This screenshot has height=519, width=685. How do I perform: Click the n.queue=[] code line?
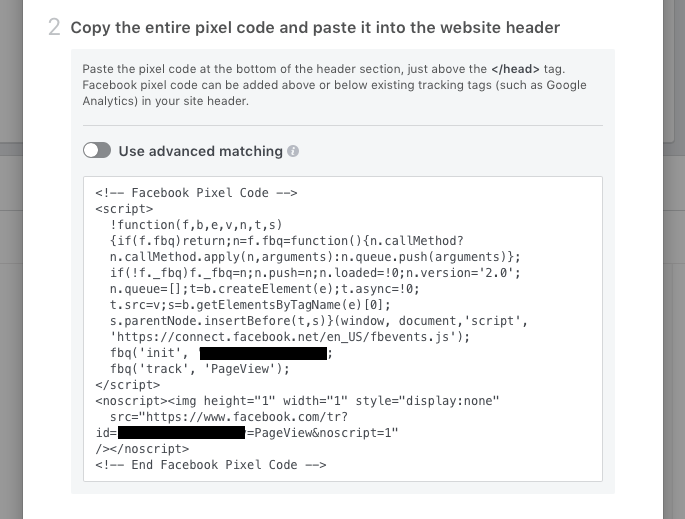tap(264, 289)
